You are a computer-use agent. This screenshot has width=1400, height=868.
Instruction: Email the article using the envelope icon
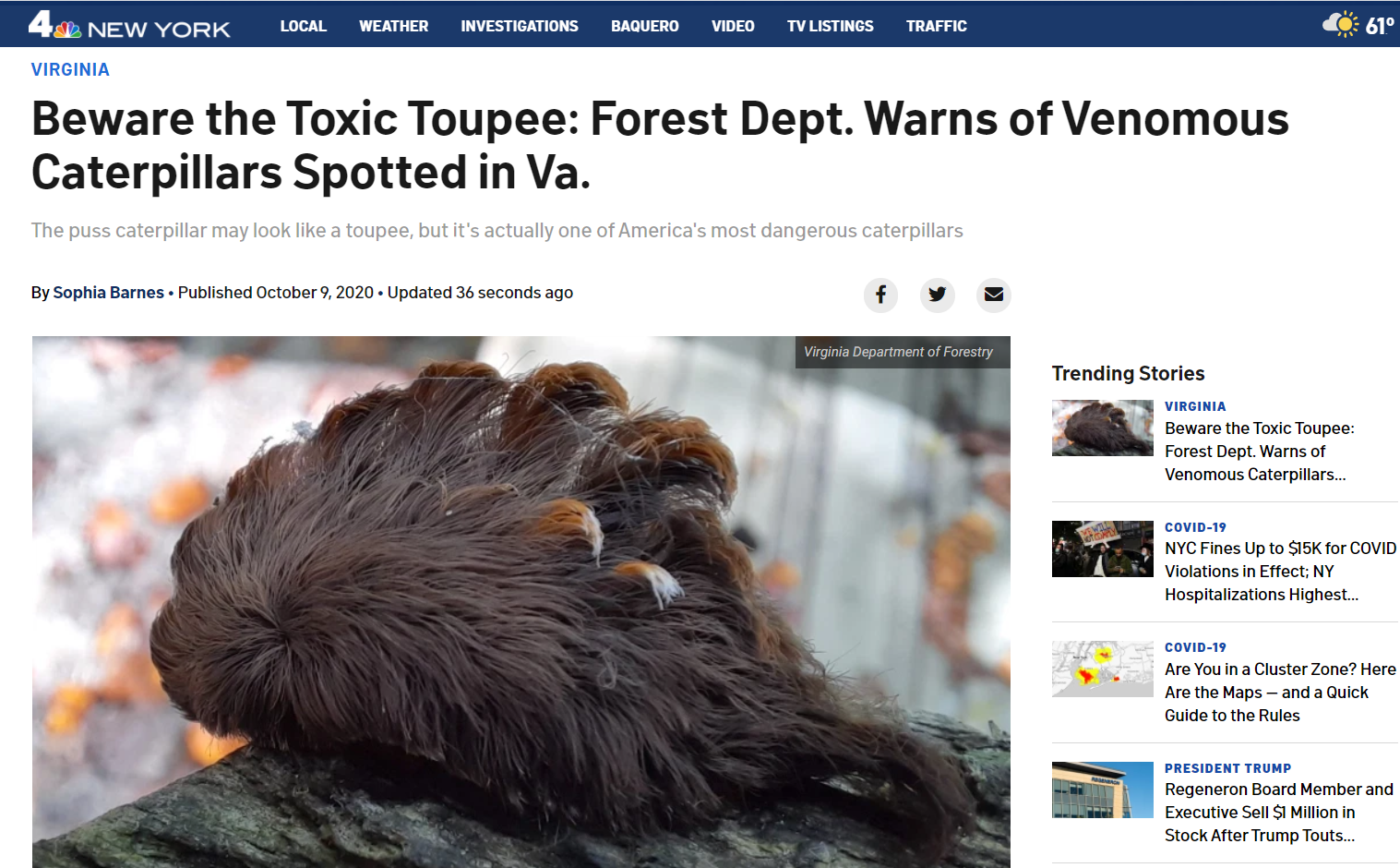994,295
